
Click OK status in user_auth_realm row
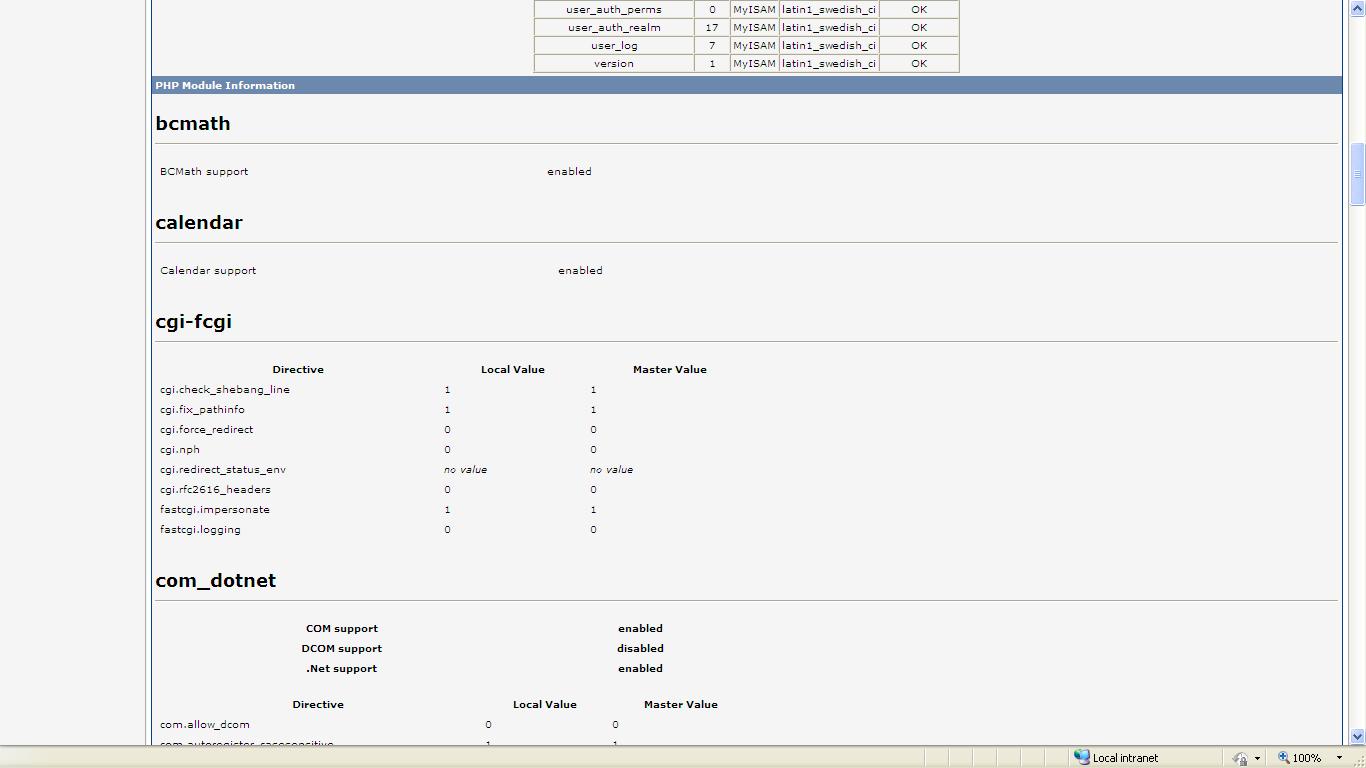[919, 27]
